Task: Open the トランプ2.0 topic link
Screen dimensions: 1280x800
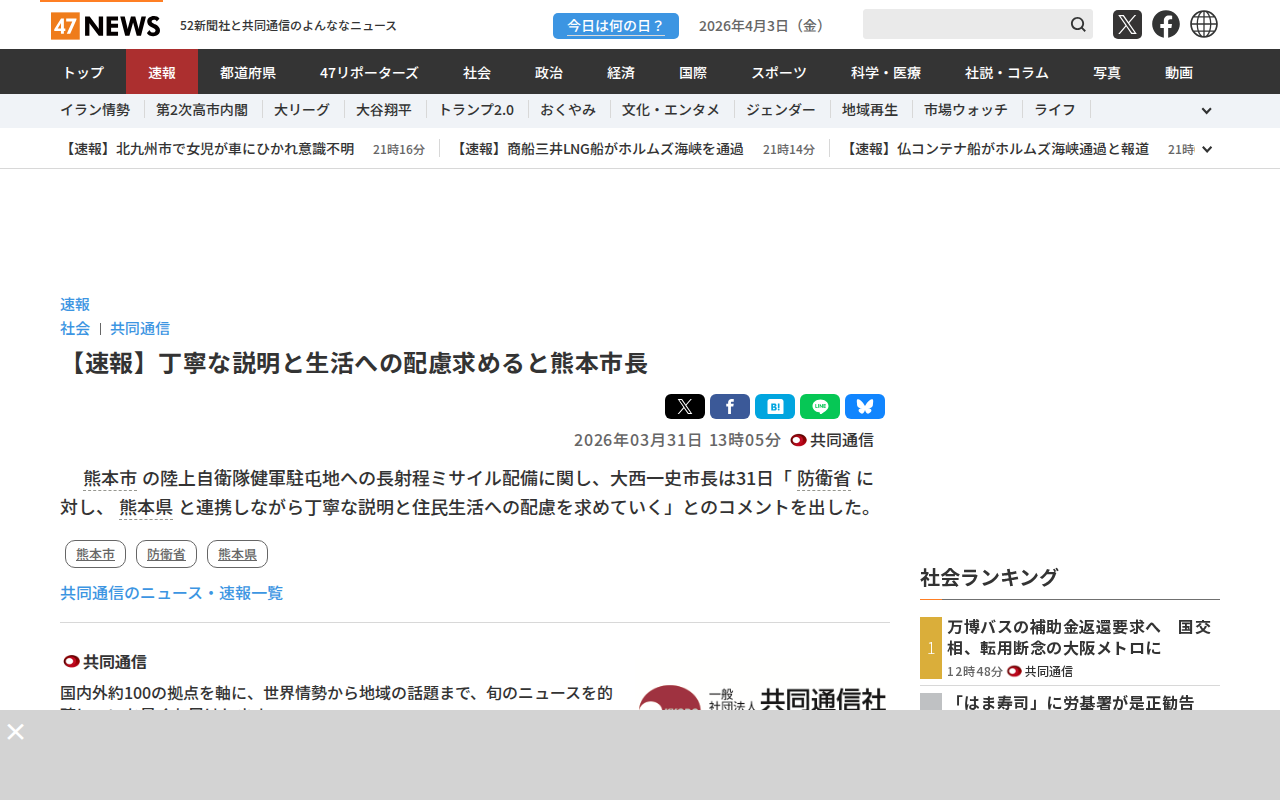Action: [x=476, y=110]
